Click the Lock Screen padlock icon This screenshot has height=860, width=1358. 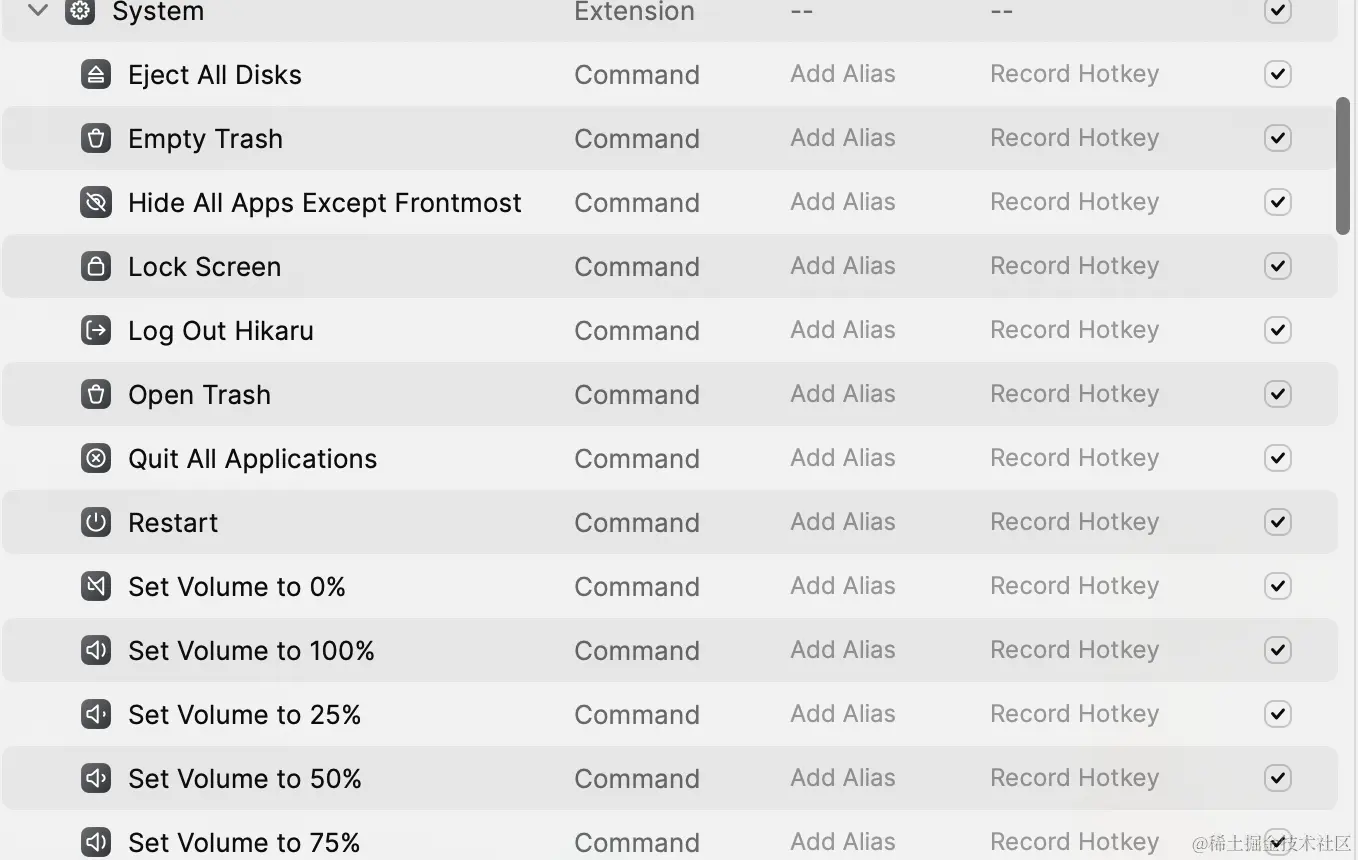(x=96, y=267)
